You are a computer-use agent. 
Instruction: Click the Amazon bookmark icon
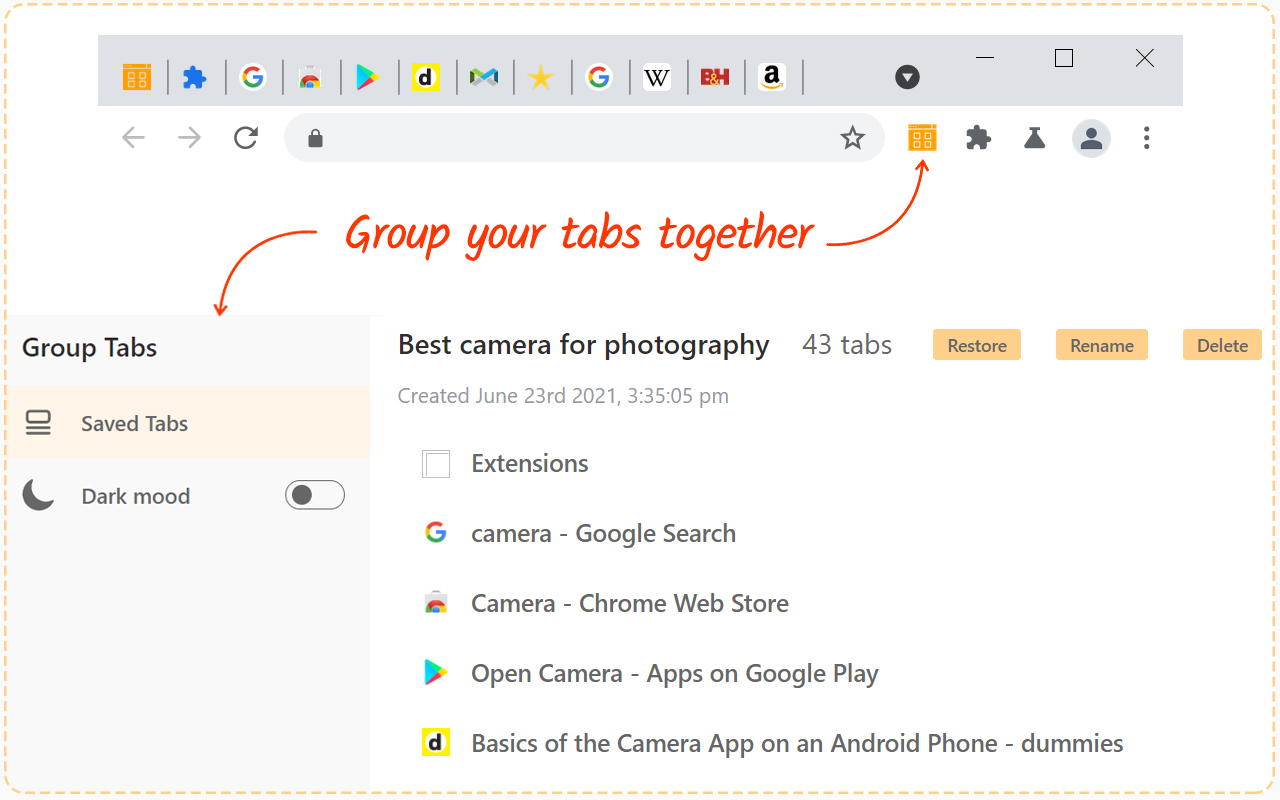click(772, 76)
